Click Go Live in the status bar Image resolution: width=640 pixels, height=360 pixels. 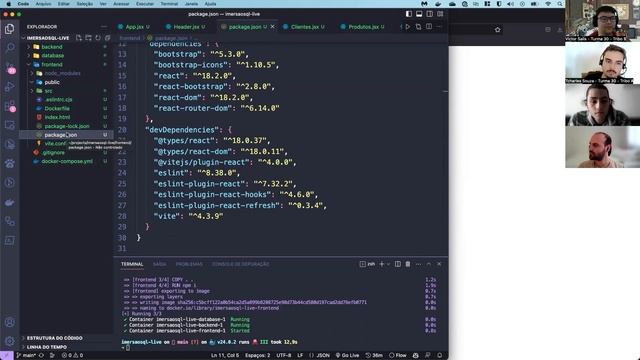point(347,355)
